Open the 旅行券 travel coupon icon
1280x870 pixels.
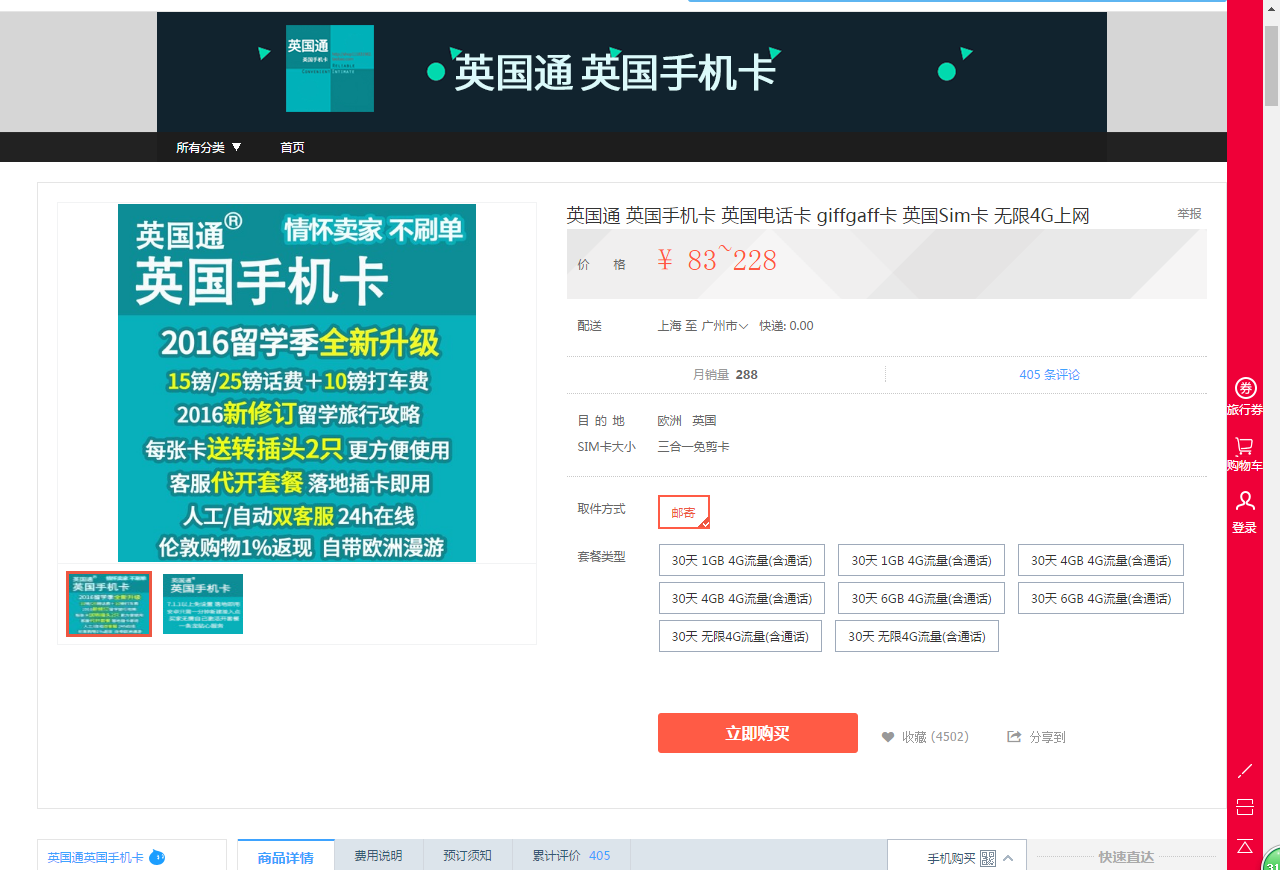click(1245, 388)
